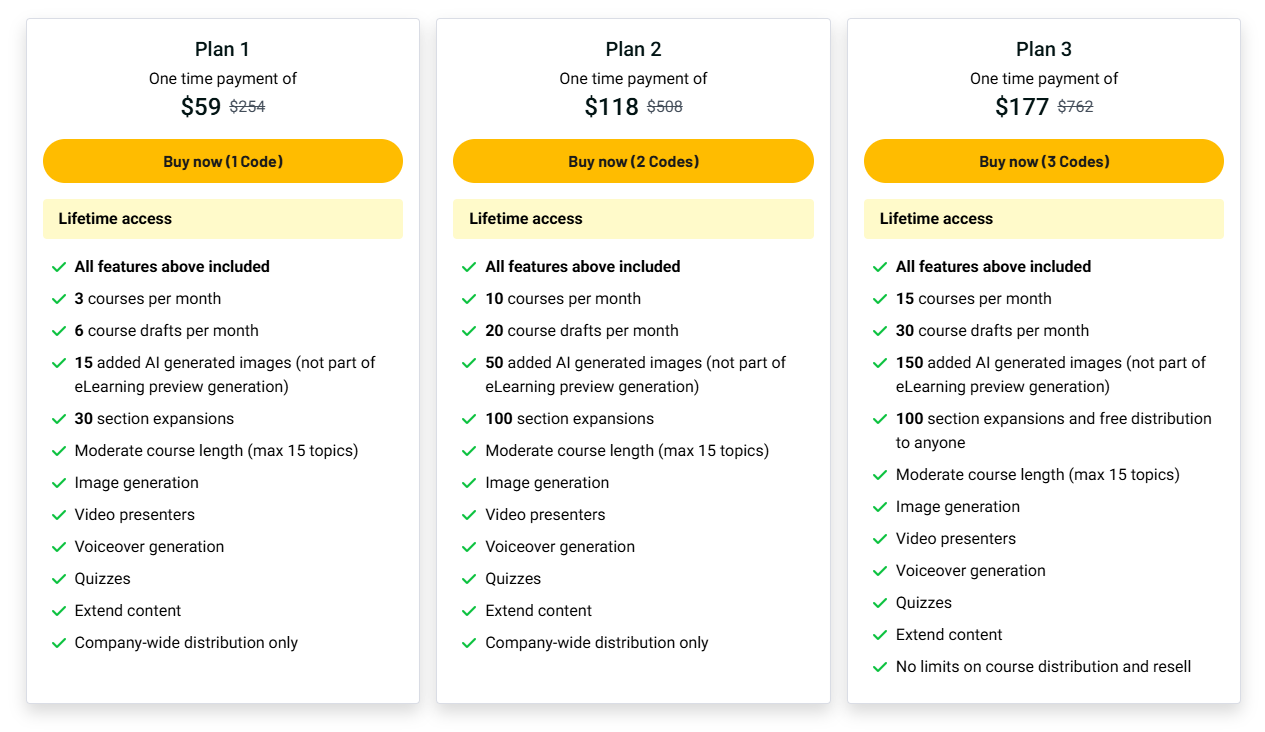Click checkmark beside No limits on course distribution
The image size is (1265, 732).
click(x=880, y=667)
